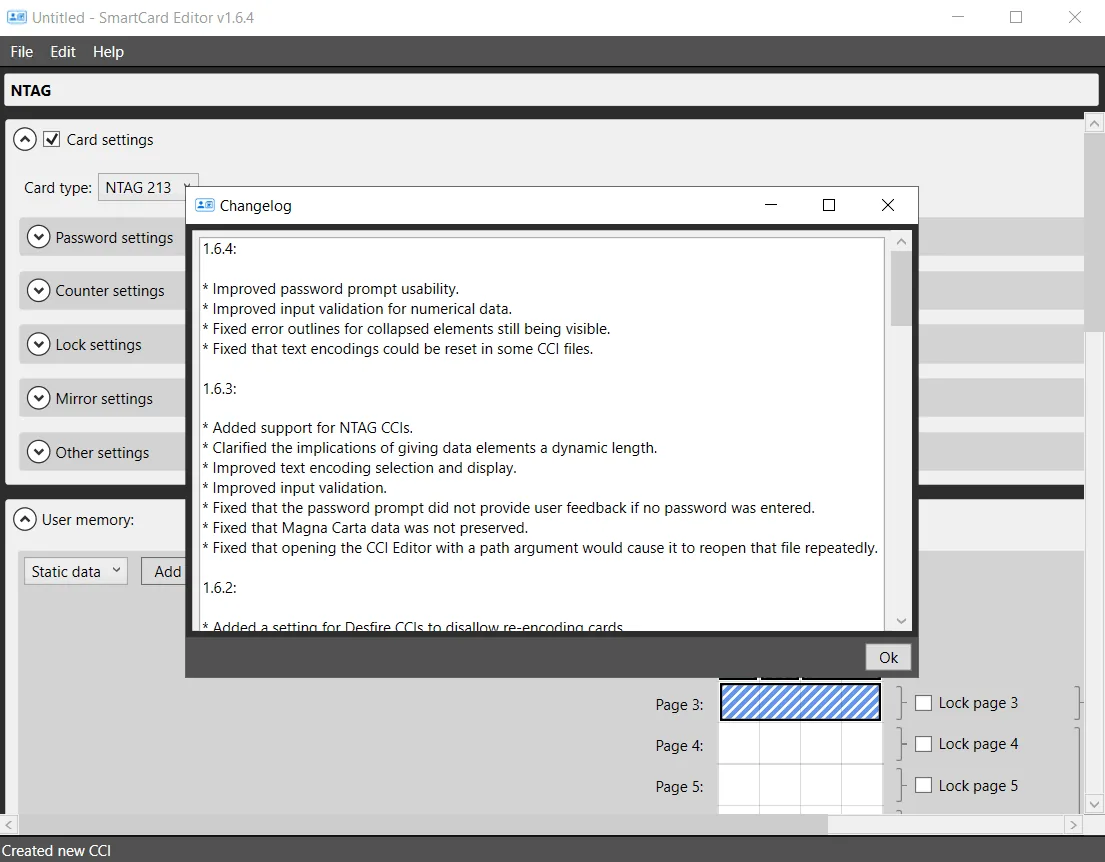The image size is (1105, 862).
Task: Click the '1.6.3:' changelog heading
Action: click(x=220, y=388)
